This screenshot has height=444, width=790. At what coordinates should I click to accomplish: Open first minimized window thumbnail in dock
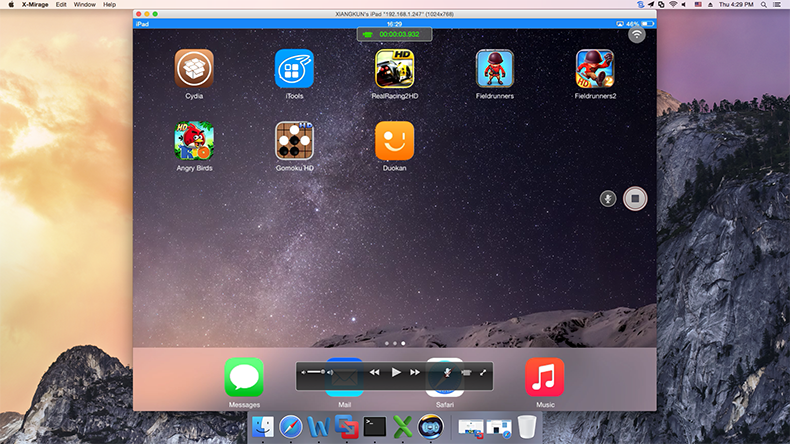point(471,428)
